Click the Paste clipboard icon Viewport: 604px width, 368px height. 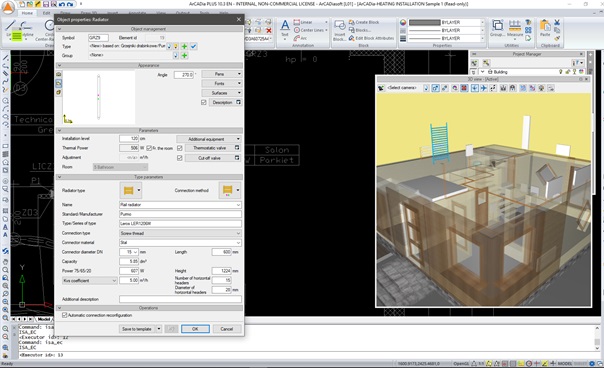click(x=545, y=25)
